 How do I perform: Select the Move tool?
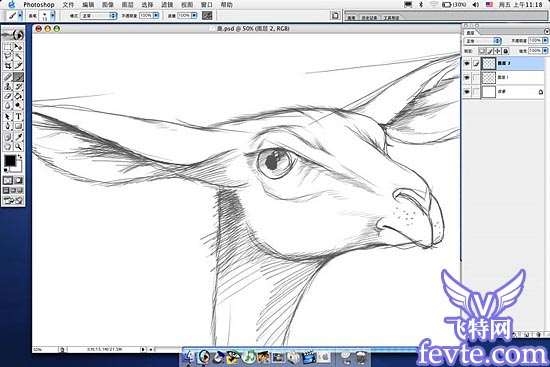click(19, 47)
